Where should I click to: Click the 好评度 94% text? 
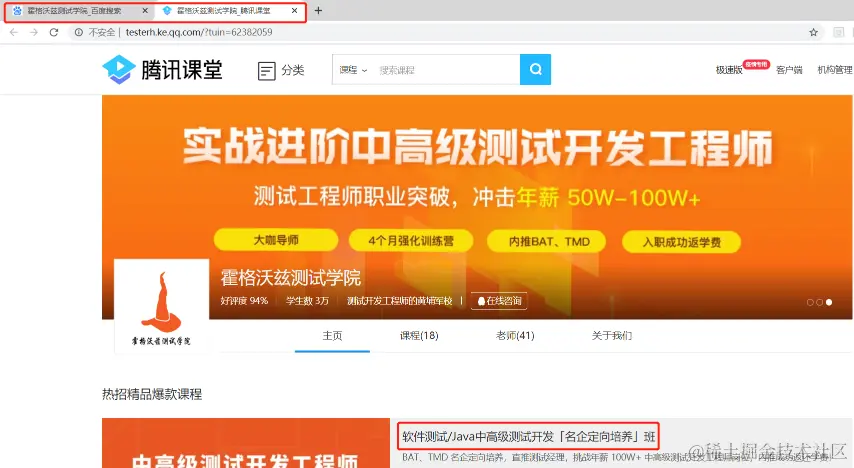(244, 301)
